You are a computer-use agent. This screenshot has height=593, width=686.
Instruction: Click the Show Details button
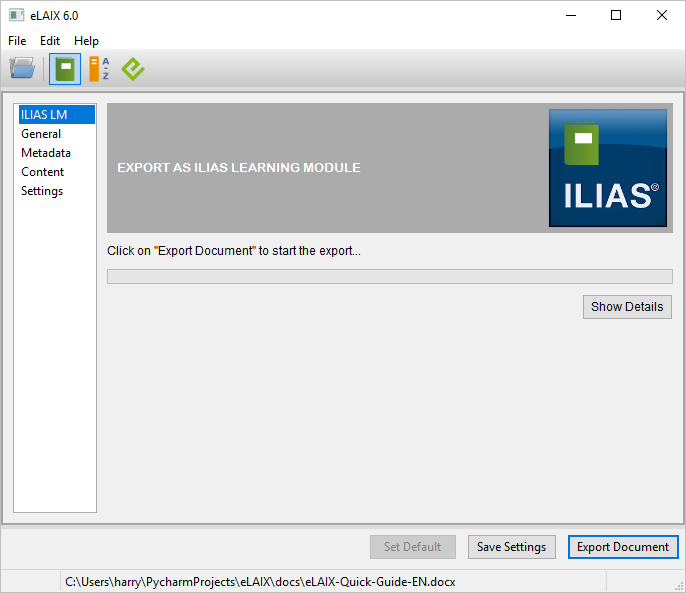tap(627, 307)
